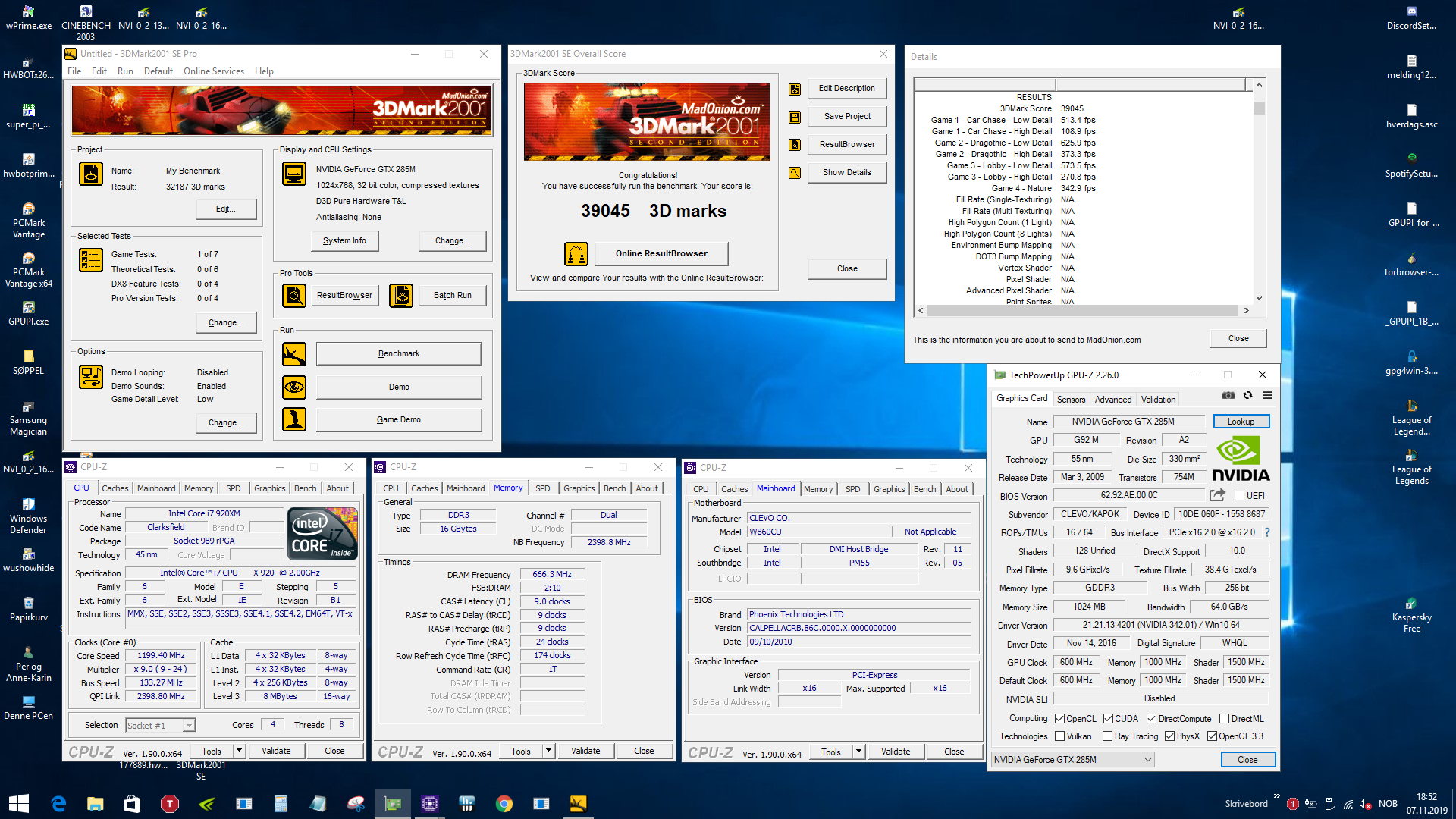Click the NOB language indicator in the taskbar

(x=1388, y=804)
